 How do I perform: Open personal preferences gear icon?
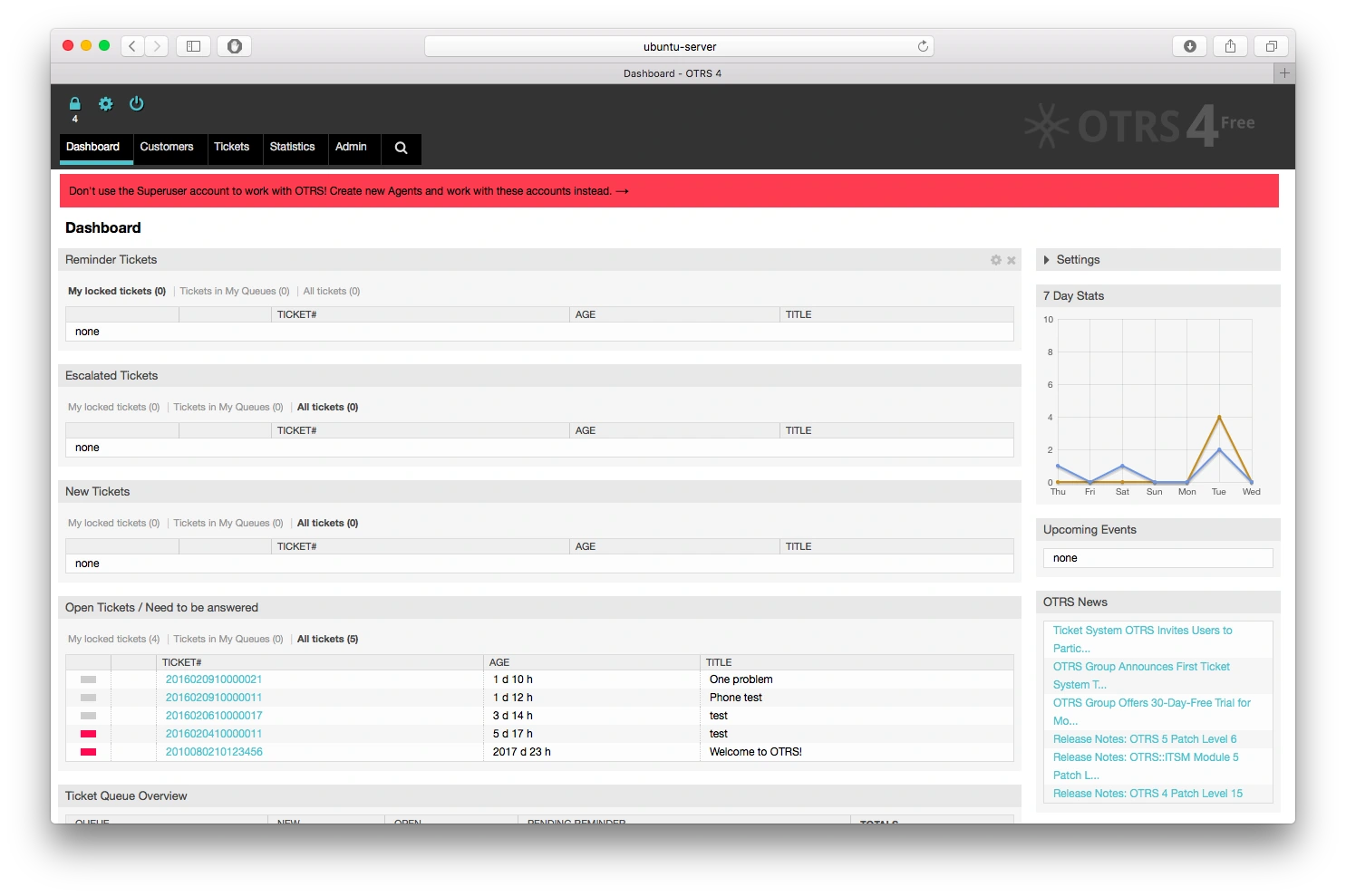point(106,103)
